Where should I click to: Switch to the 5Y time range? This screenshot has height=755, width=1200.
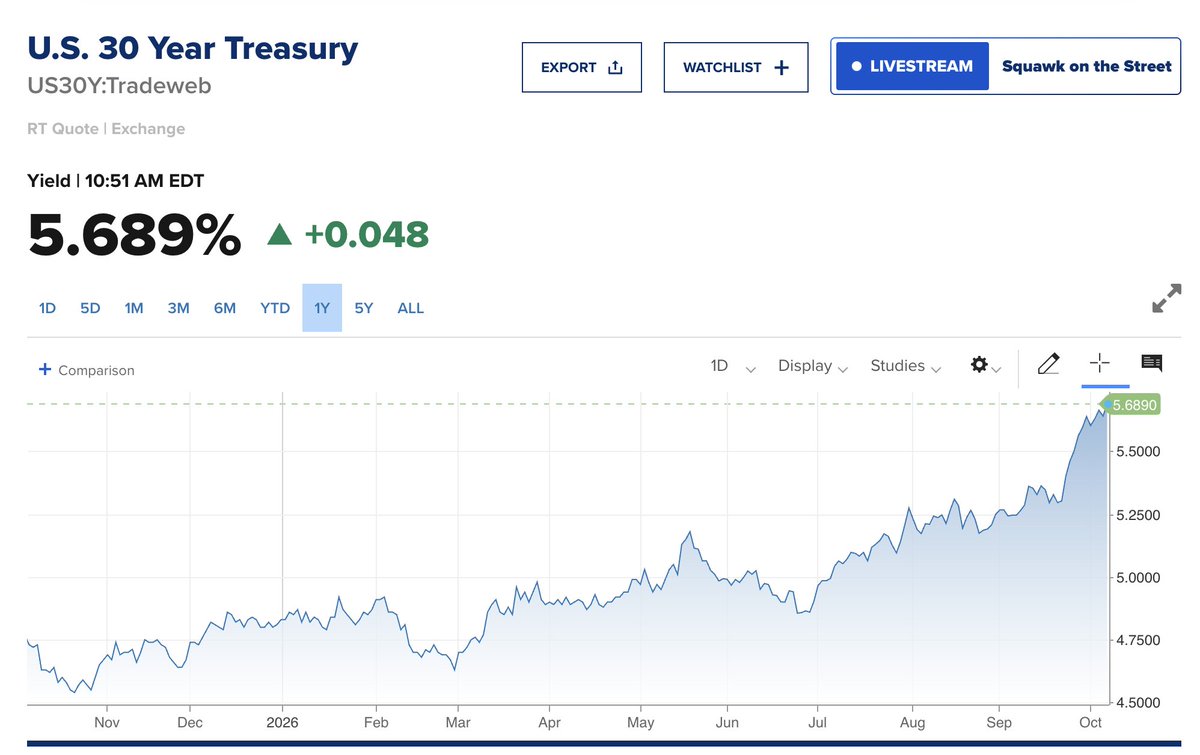tap(364, 308)
